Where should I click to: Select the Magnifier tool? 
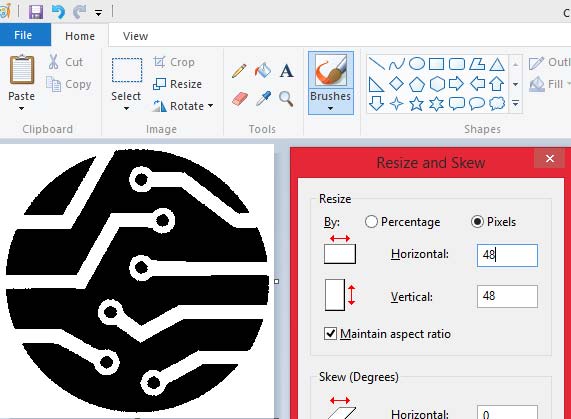pos(286,98)
